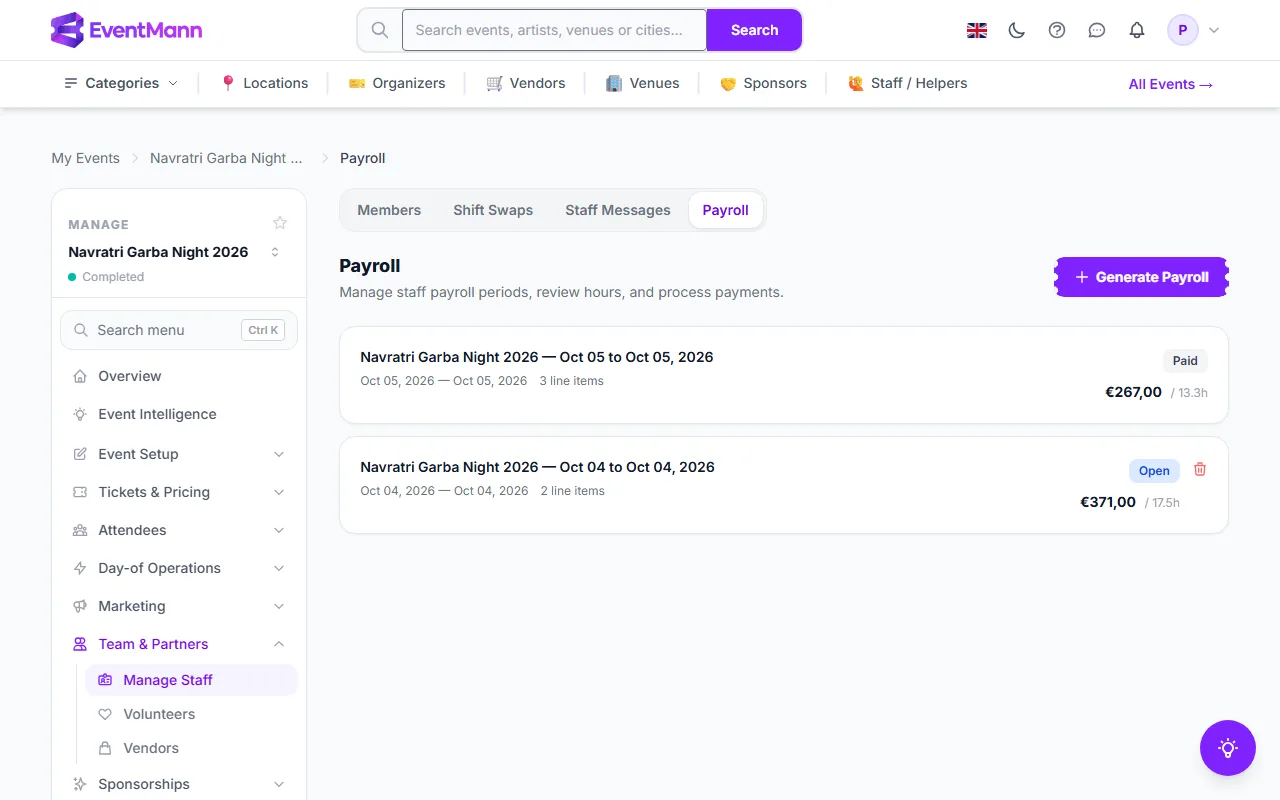Image resolution: width=1280 pixels, height=800 pixels.
Task: Click the purple Search button
Action: click(754, 30)
